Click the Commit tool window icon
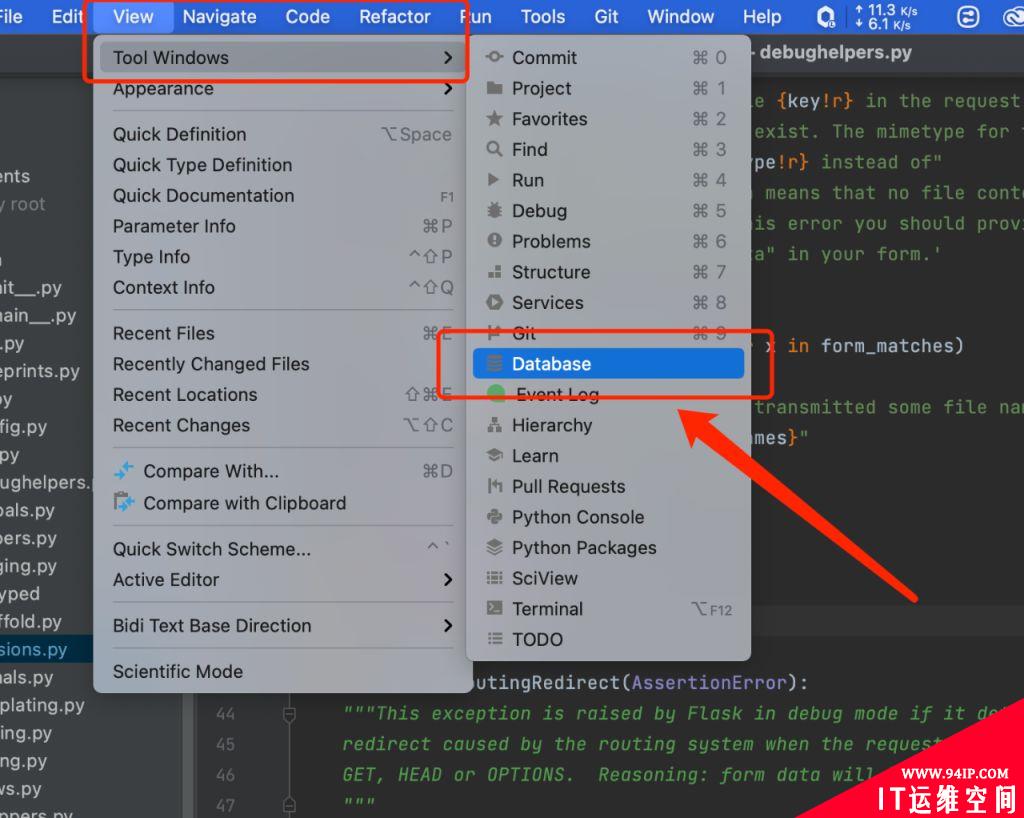Image resolution: width=1024 pixels, height=818 pixels. [x=494, y=57]
